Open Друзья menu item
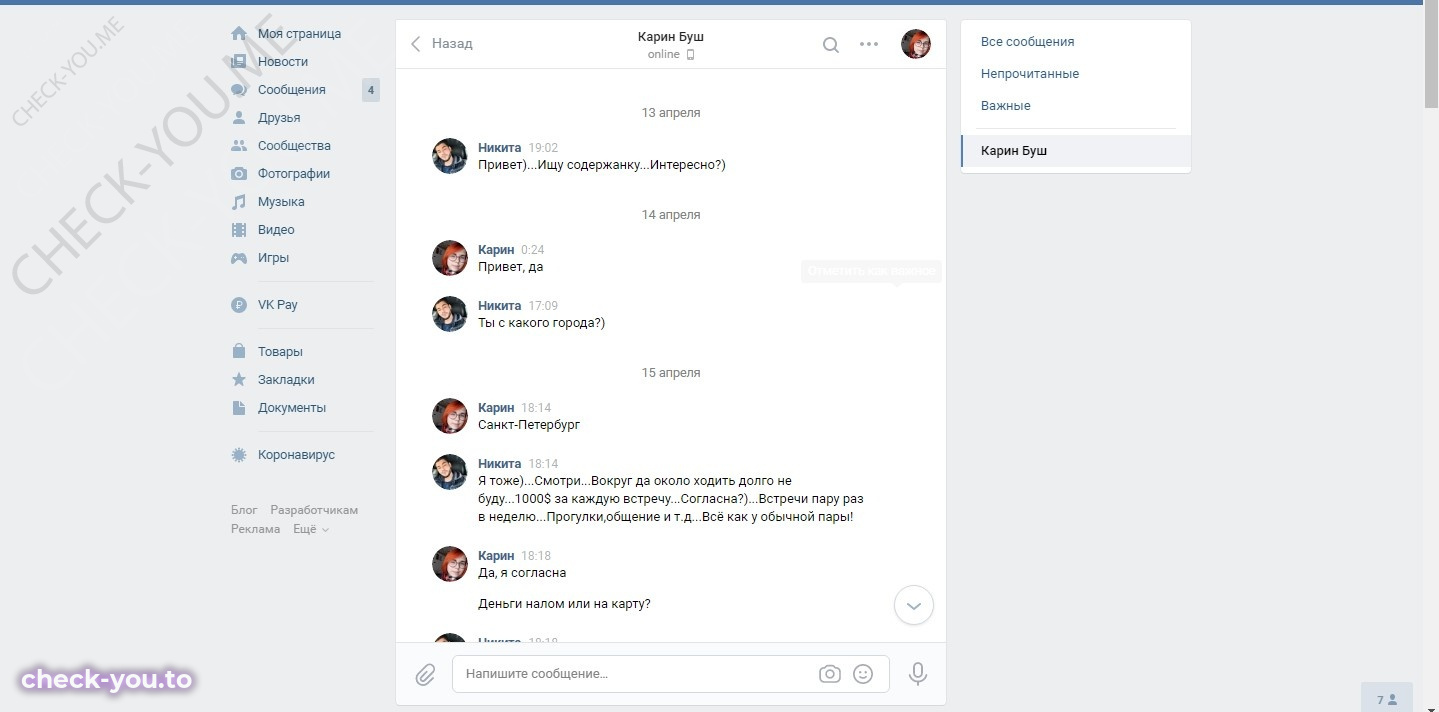 [x=279, y=118]
